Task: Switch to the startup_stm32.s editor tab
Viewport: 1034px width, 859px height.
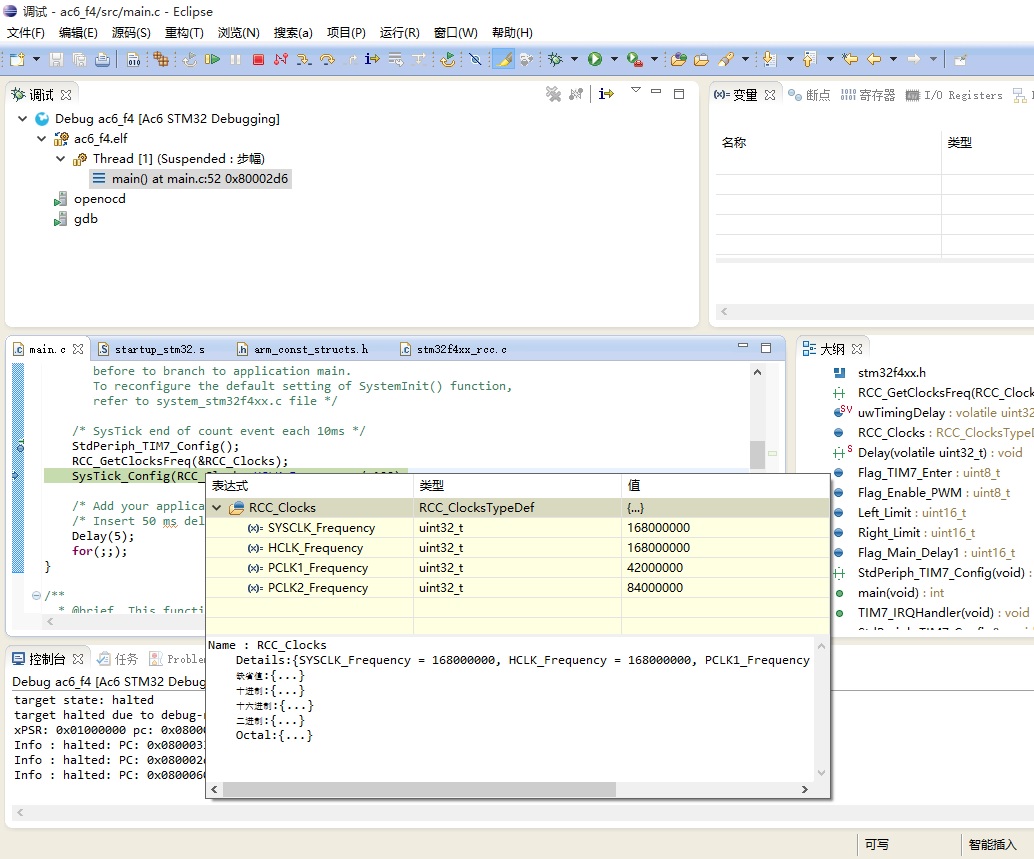Action: [x=152, y=349]
